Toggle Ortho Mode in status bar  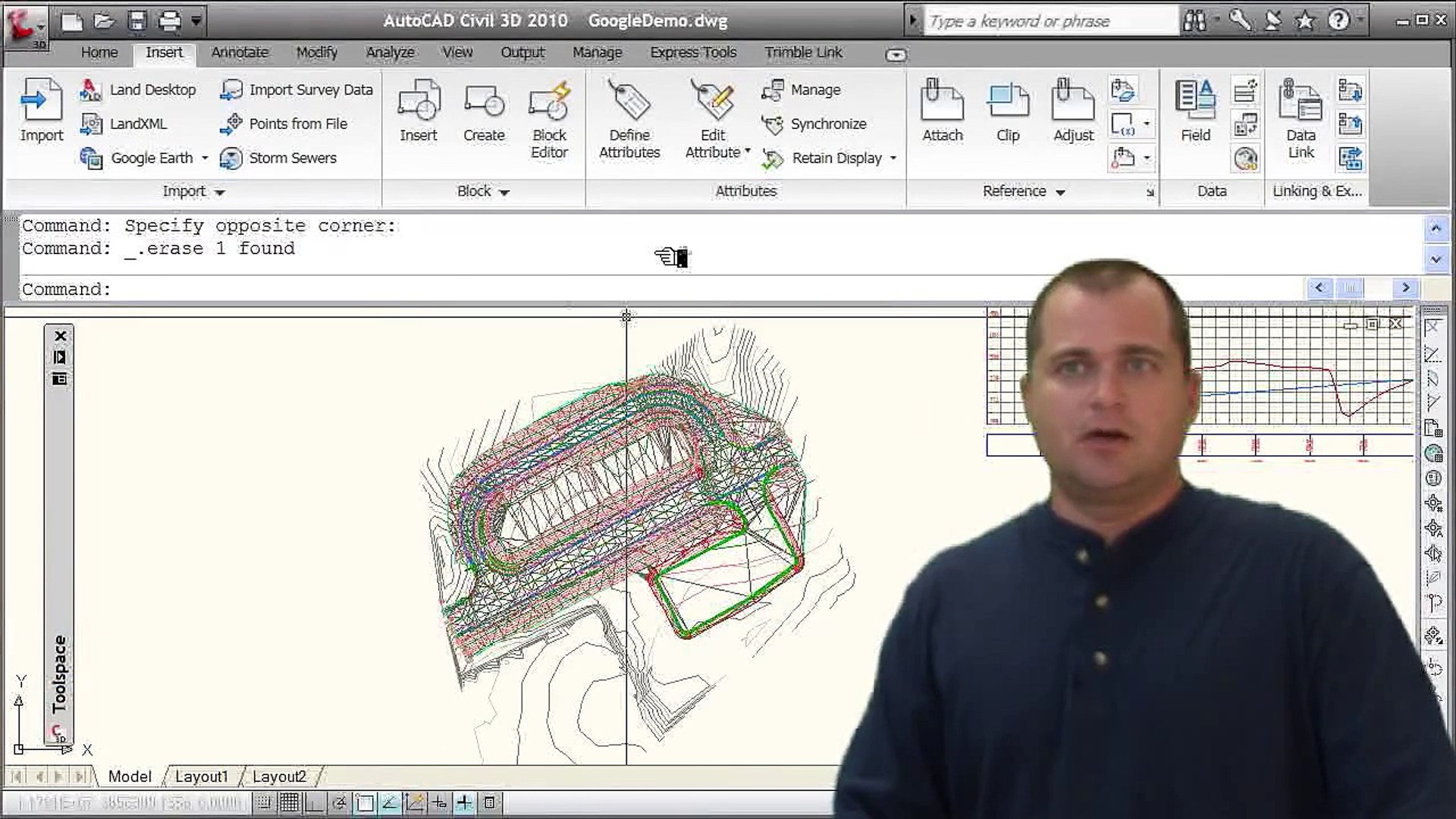314,802
